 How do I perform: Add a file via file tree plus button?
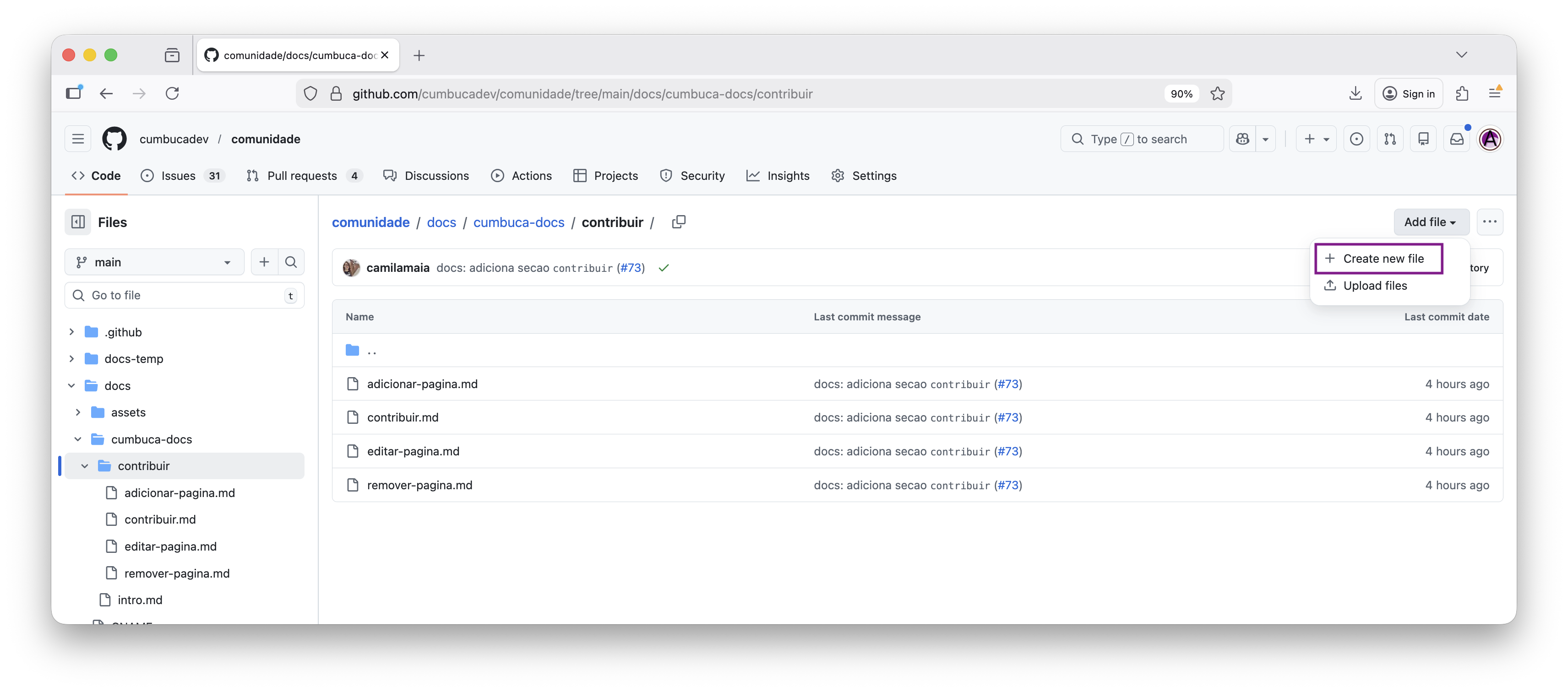click(264, 262)
